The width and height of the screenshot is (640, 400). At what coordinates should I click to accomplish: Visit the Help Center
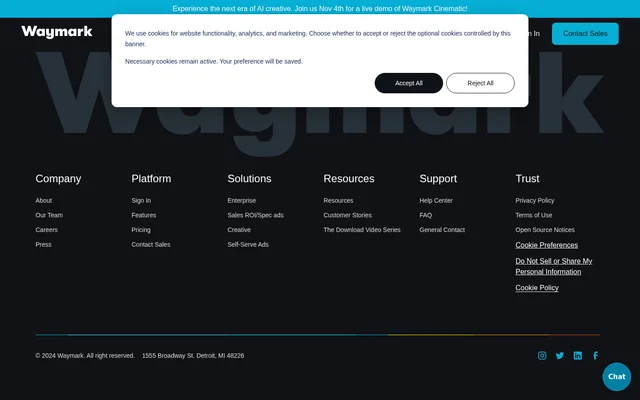tap(436, 200)
